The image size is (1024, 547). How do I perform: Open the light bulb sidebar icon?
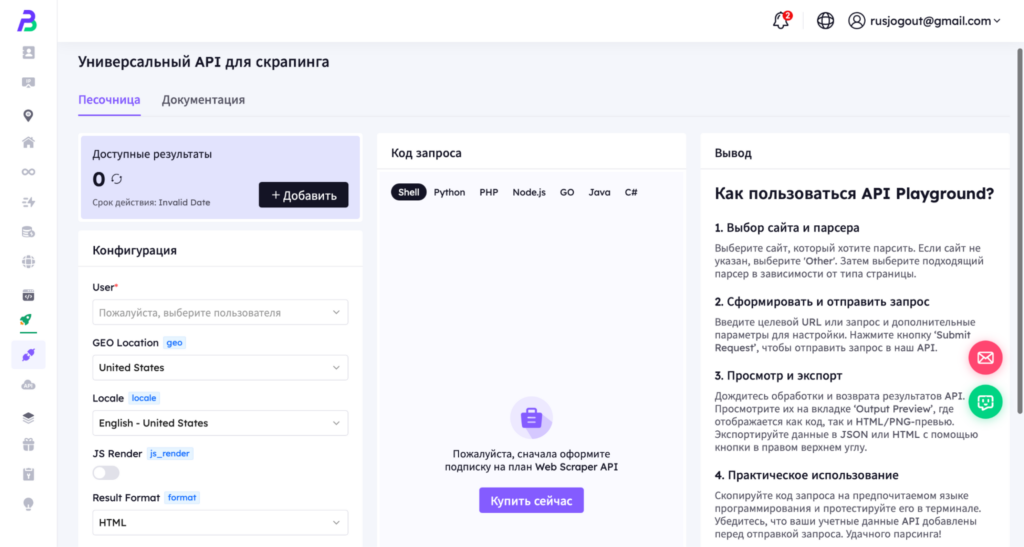(28, 504)
